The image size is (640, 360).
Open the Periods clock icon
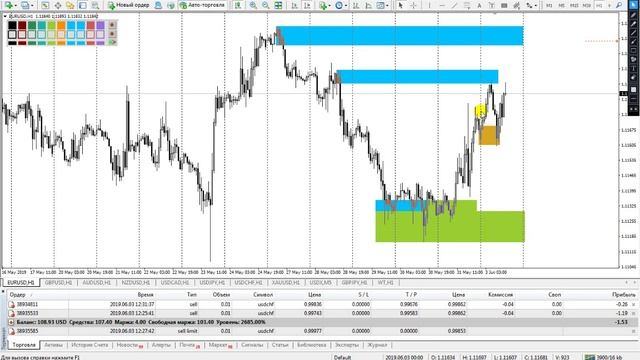(x=339, y=5)
